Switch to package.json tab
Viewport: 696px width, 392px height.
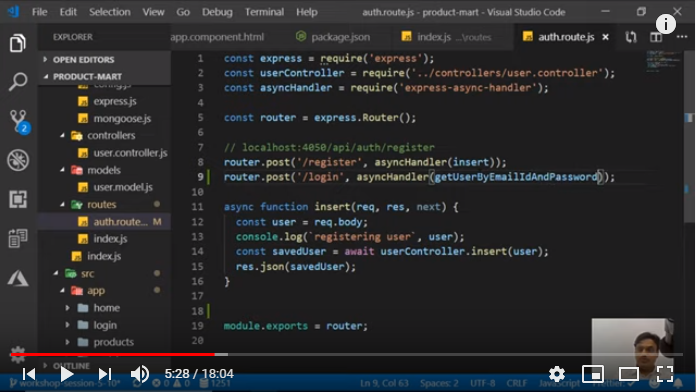pos(333,37)
